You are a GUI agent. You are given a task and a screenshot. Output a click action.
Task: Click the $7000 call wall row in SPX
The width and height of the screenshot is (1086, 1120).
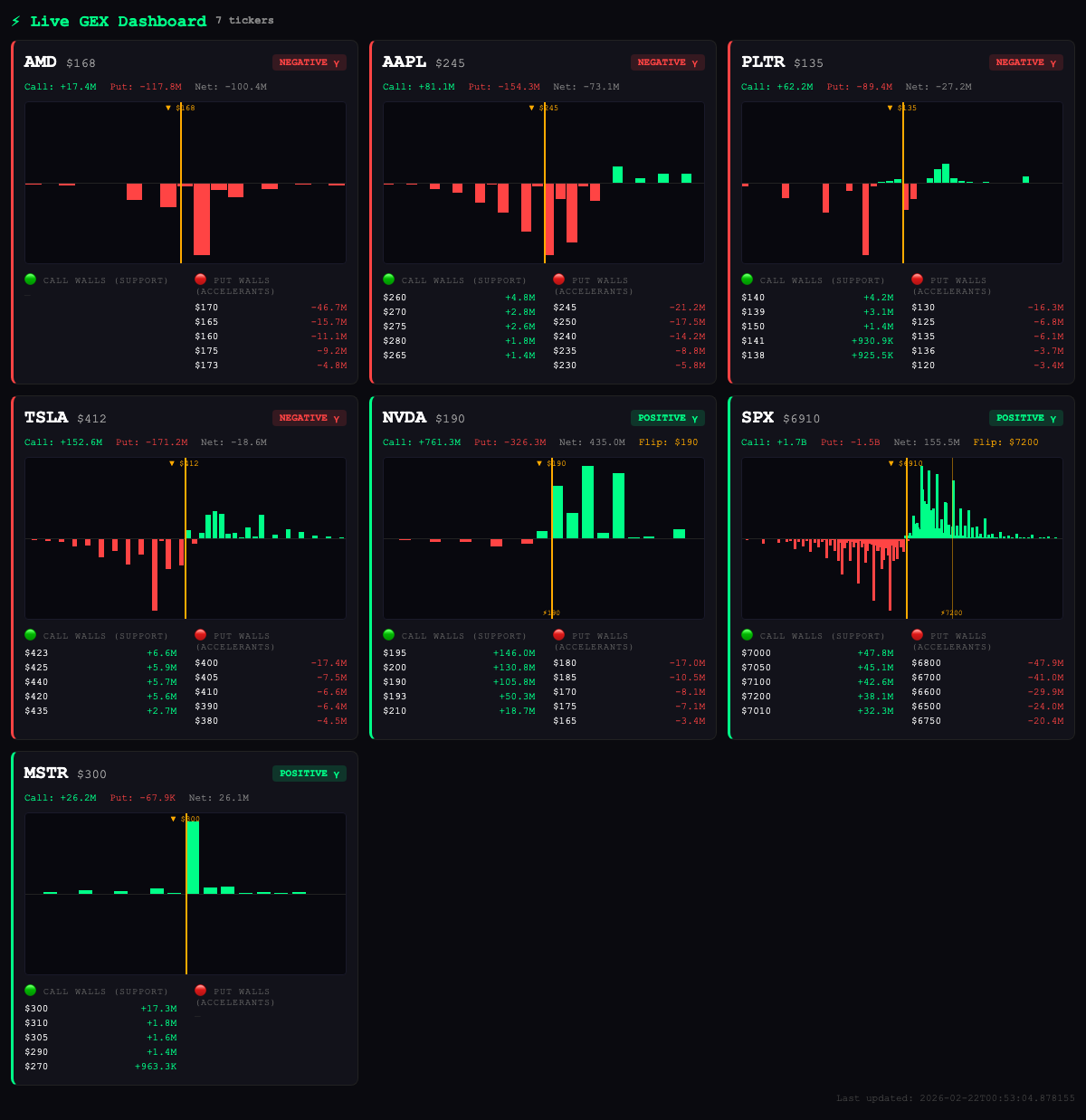point(817,653)
